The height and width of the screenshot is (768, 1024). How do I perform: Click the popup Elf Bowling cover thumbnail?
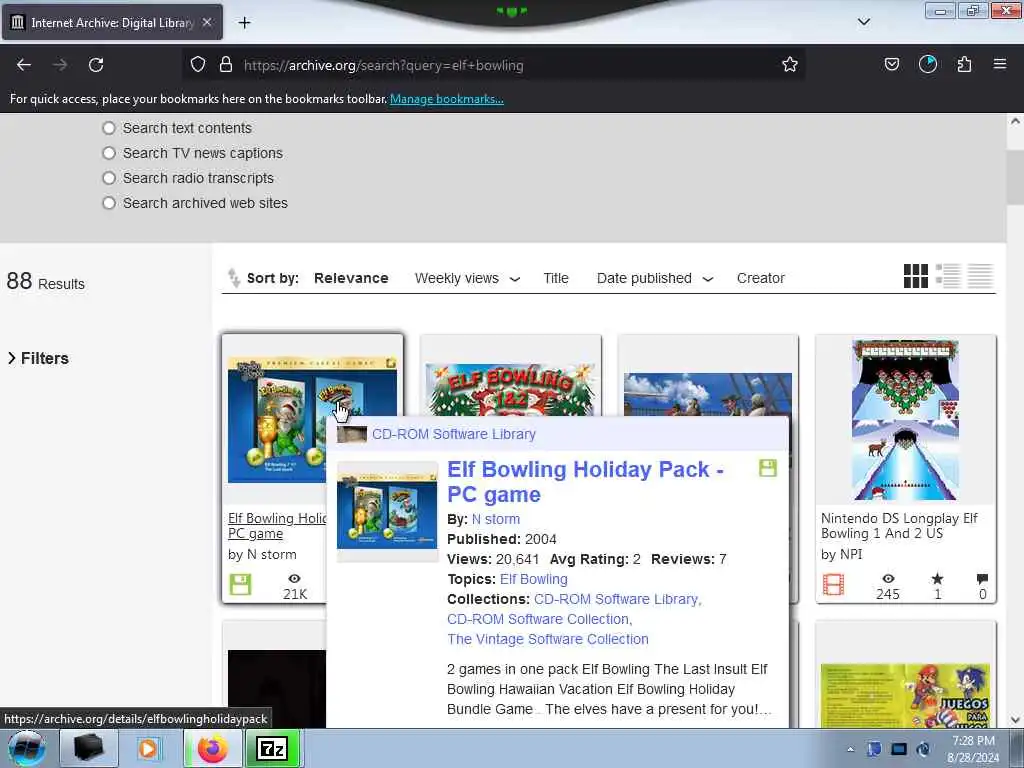pos(387,511)
